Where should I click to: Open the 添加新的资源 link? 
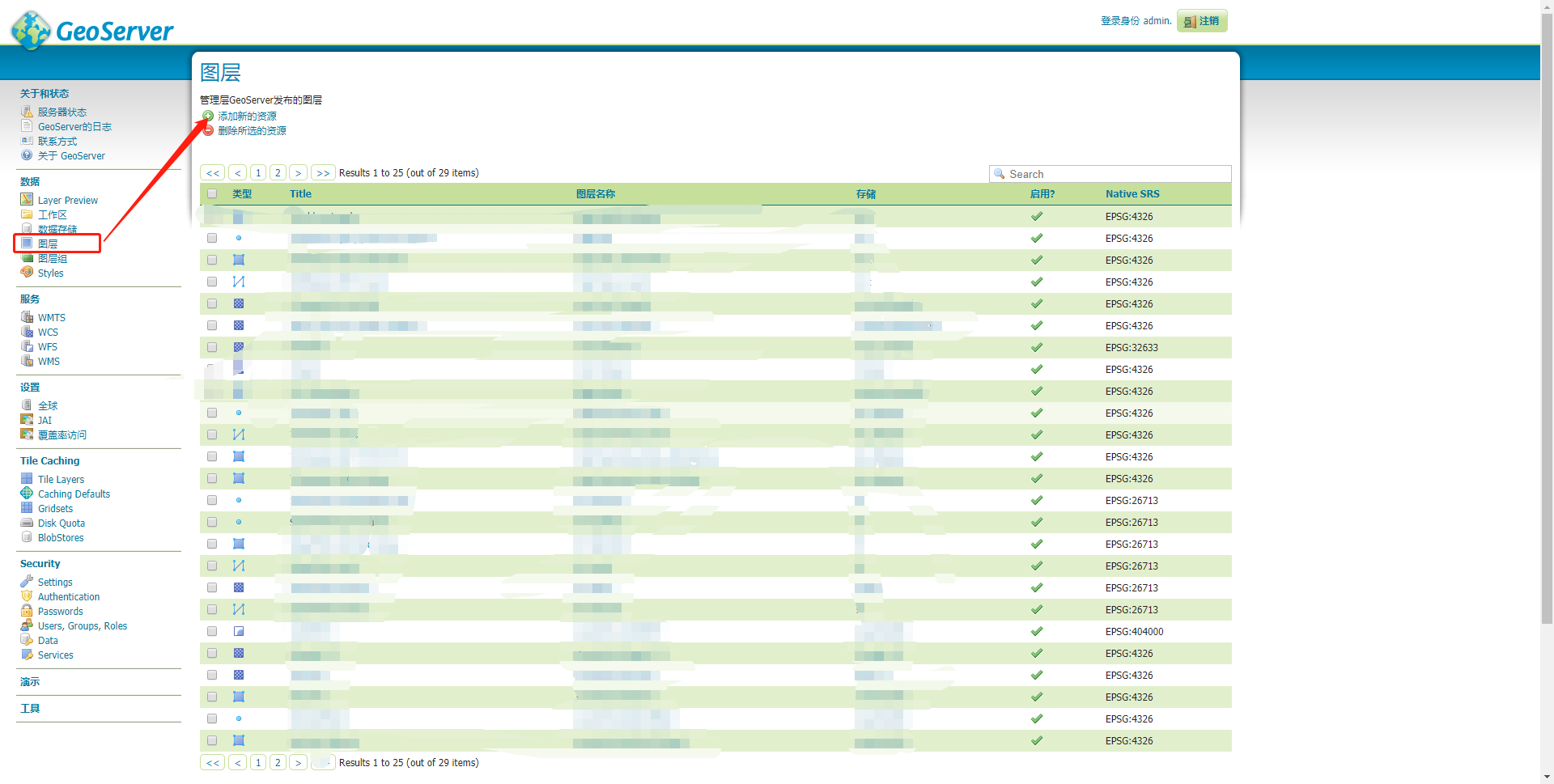click(x=247, y=116)
